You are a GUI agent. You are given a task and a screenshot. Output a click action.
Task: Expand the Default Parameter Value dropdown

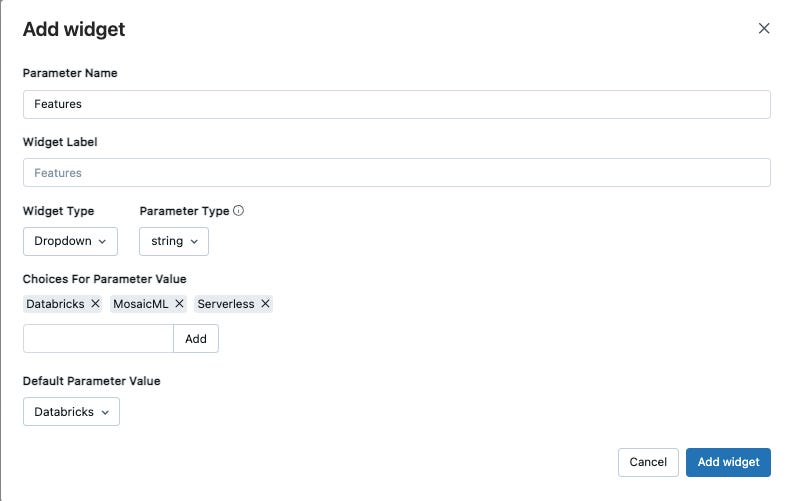point(72,412)
